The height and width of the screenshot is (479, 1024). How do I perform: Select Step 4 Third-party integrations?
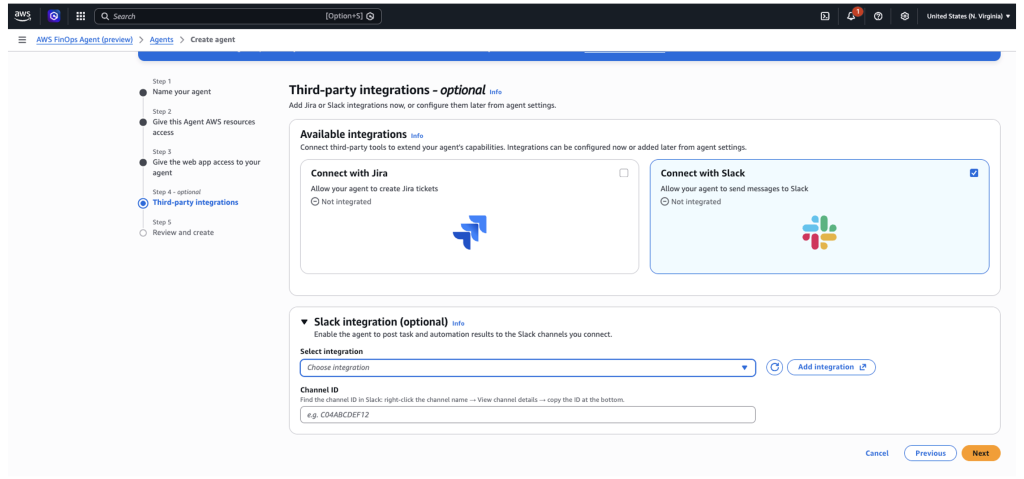pyautogui.click(x=195, y=203)
